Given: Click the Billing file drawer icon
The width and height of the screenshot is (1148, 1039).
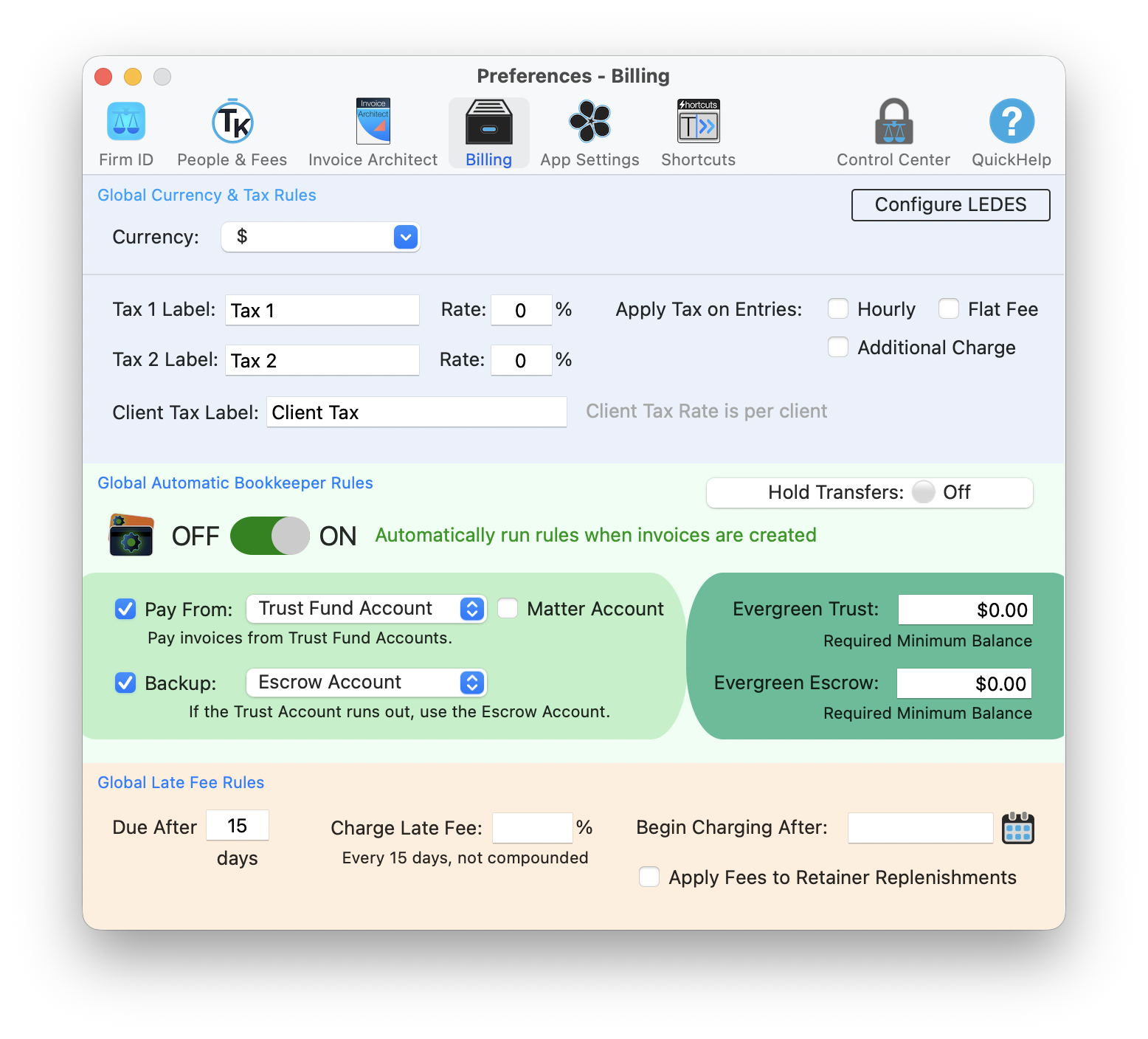Looking at the screenshot, I should (488, 122).
